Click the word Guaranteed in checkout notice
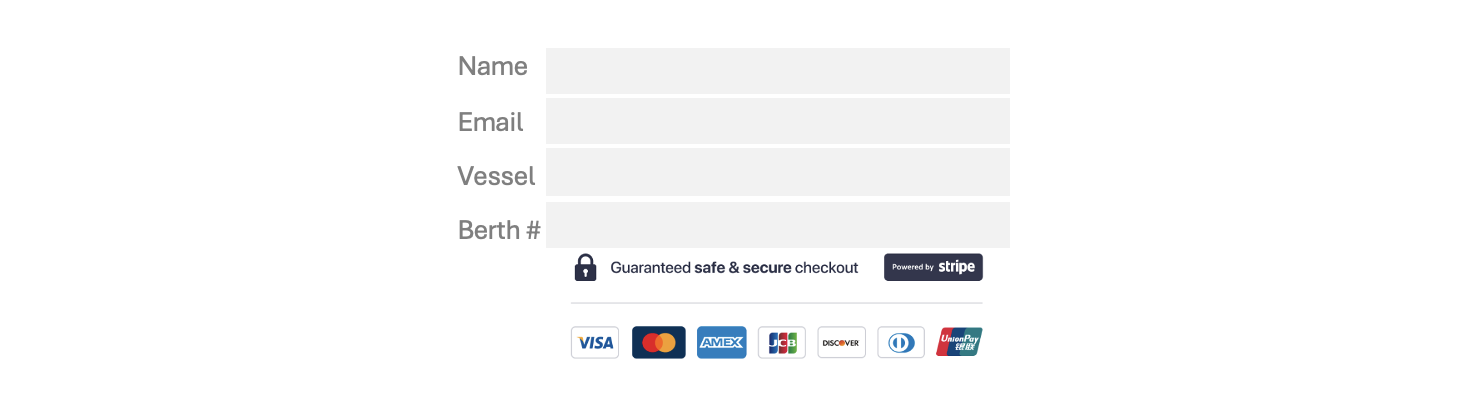The image size is (1478, 394). [x=650, y=268]
